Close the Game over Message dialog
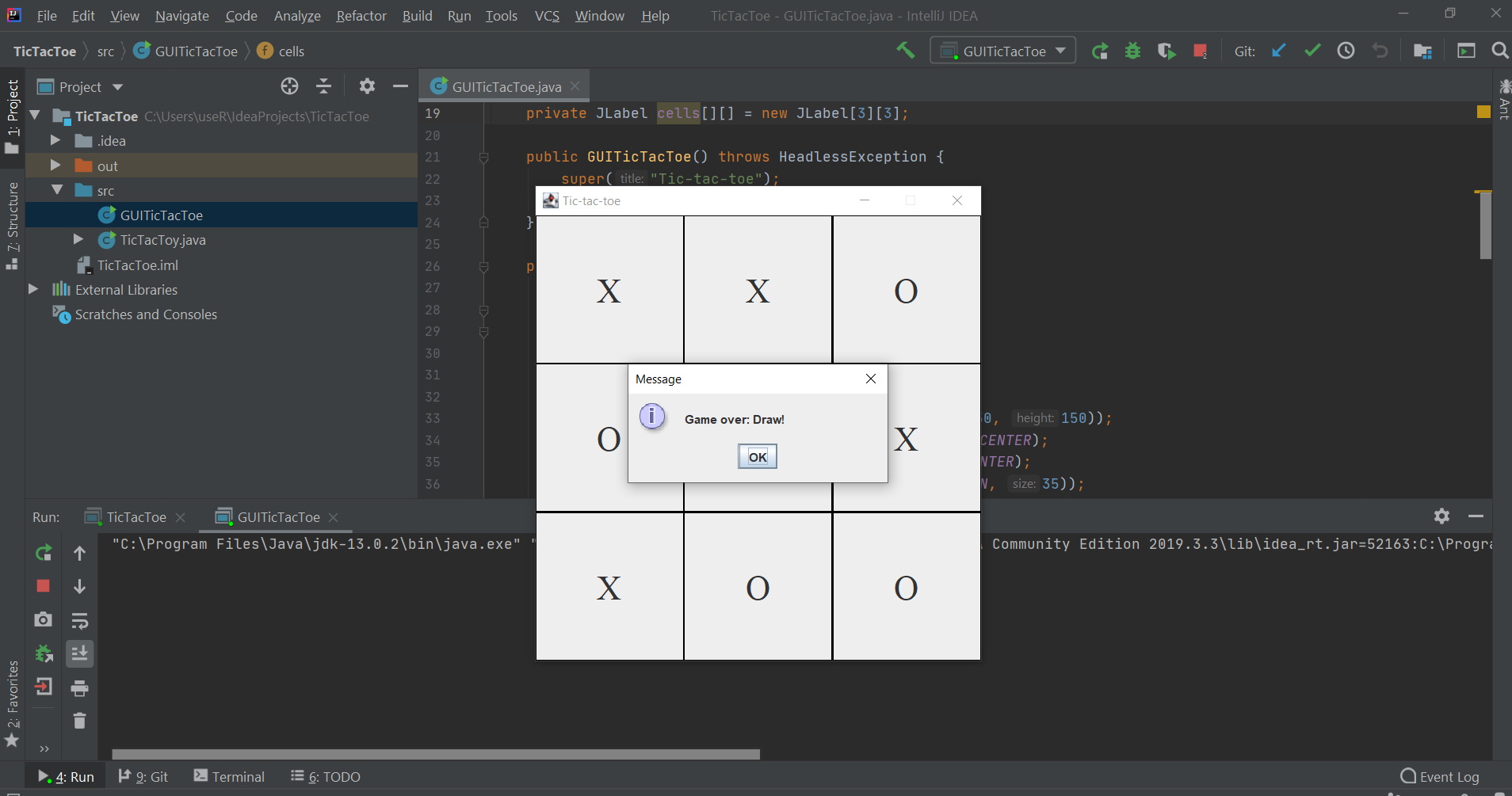The height and width of the screenshot is (796, 1512). click(x=871, y=379)
